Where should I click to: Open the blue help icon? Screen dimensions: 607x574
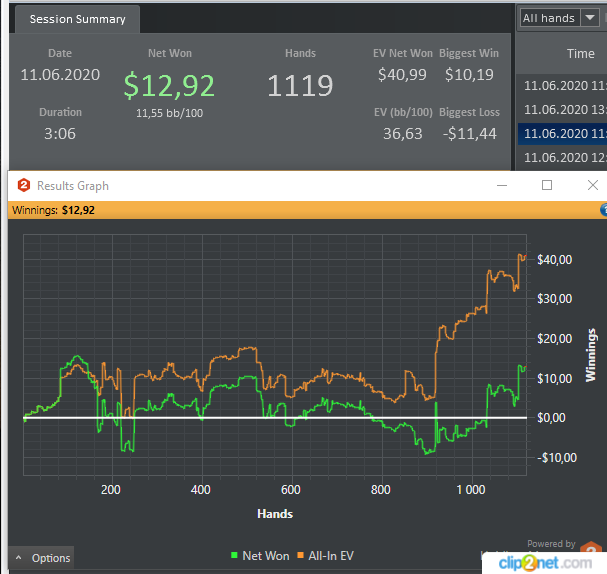[604, 210]
